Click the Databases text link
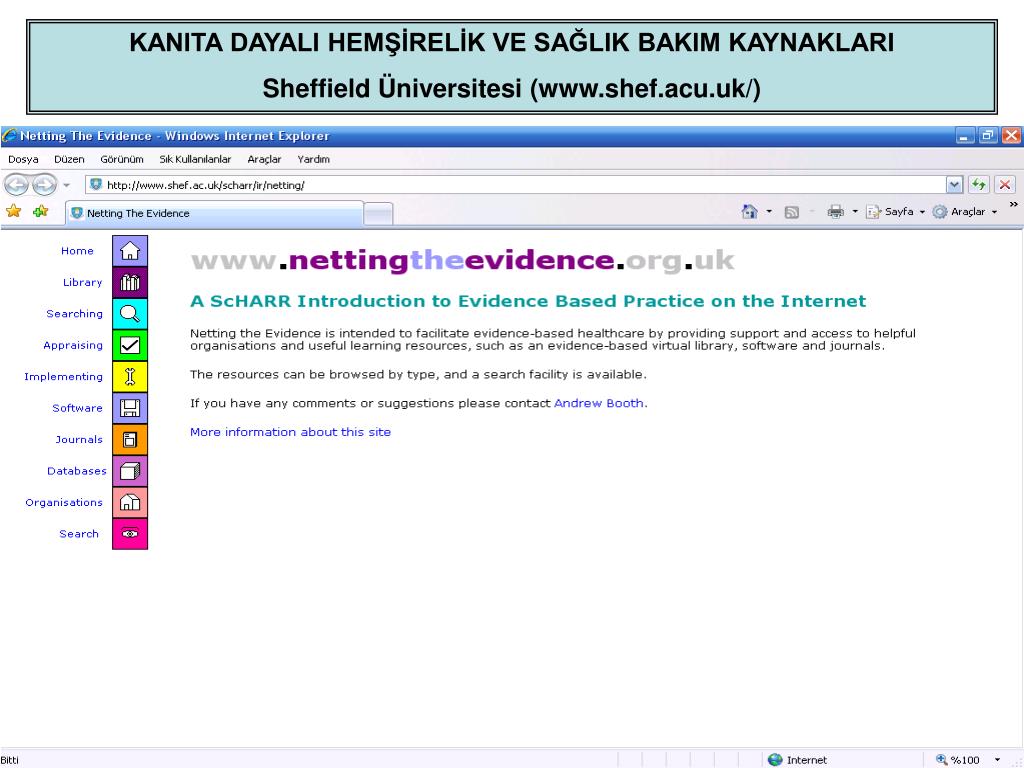The height and width of the screenshot is (768, 1024). click(76, 471)
